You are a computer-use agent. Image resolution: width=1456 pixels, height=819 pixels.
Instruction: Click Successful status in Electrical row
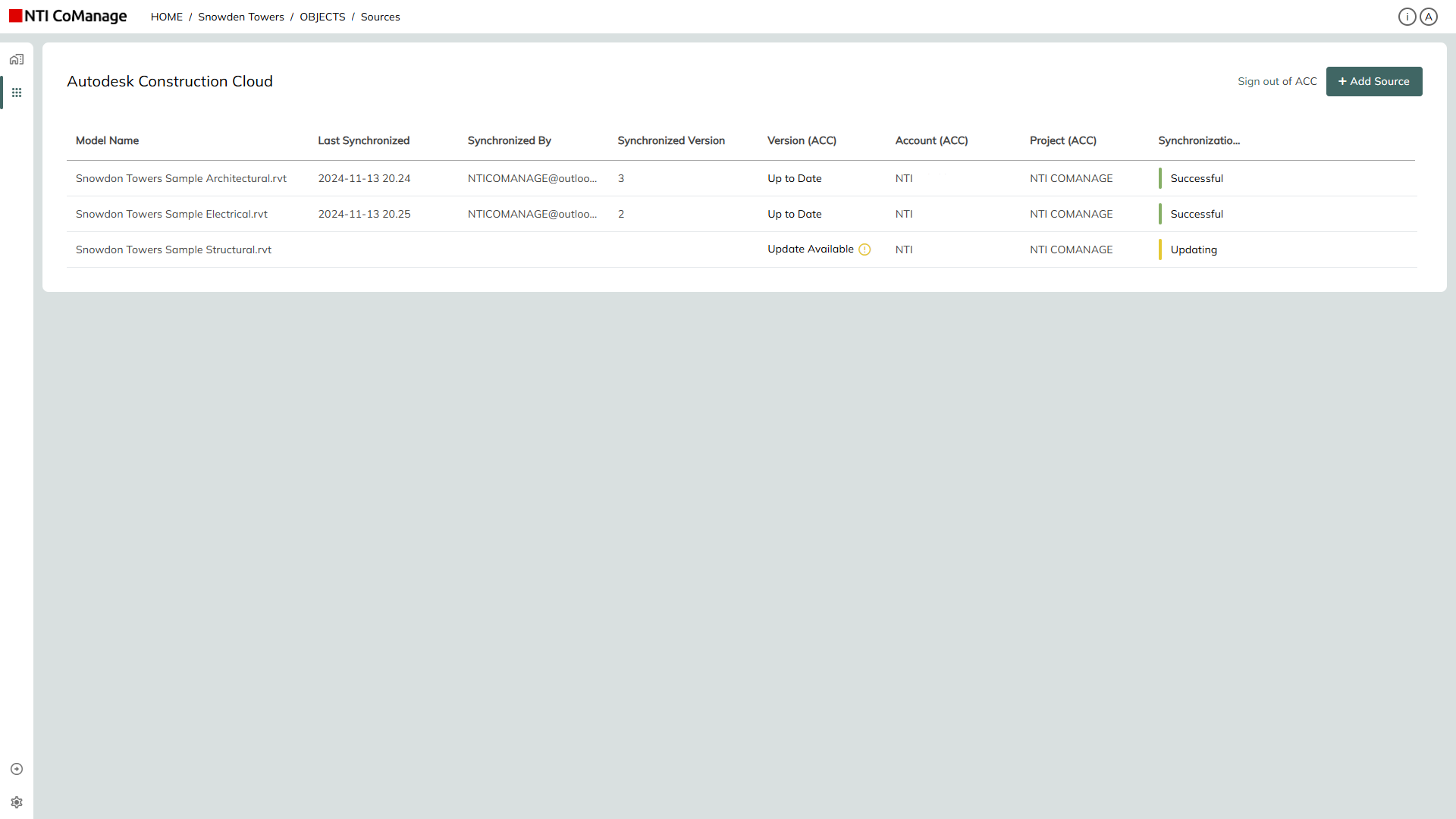[x=1197, y=214]
